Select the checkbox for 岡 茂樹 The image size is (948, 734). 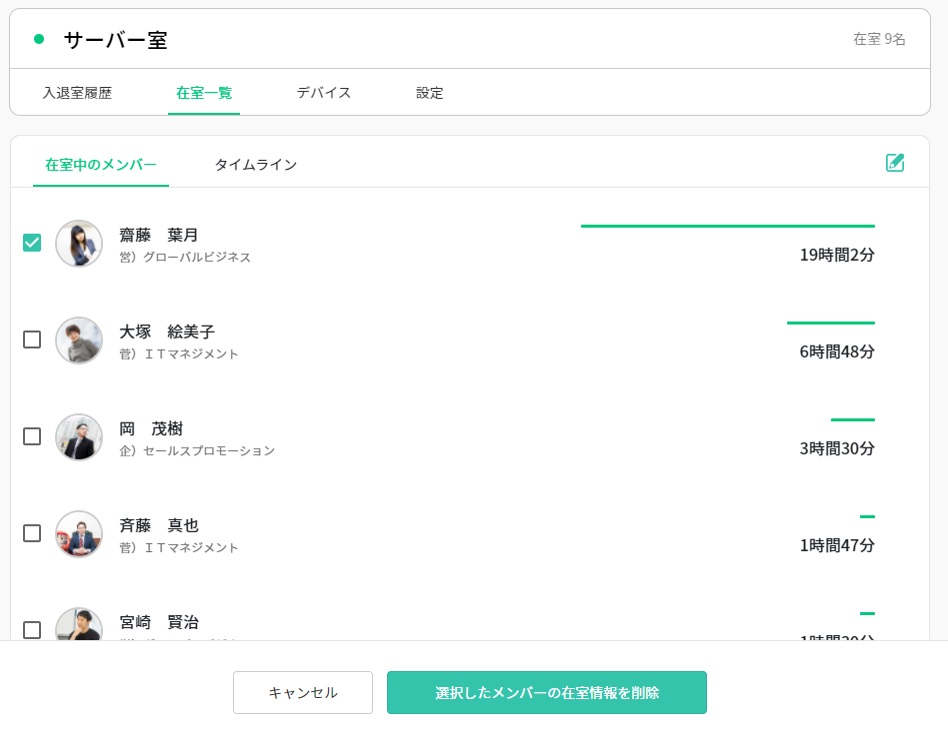32,437
